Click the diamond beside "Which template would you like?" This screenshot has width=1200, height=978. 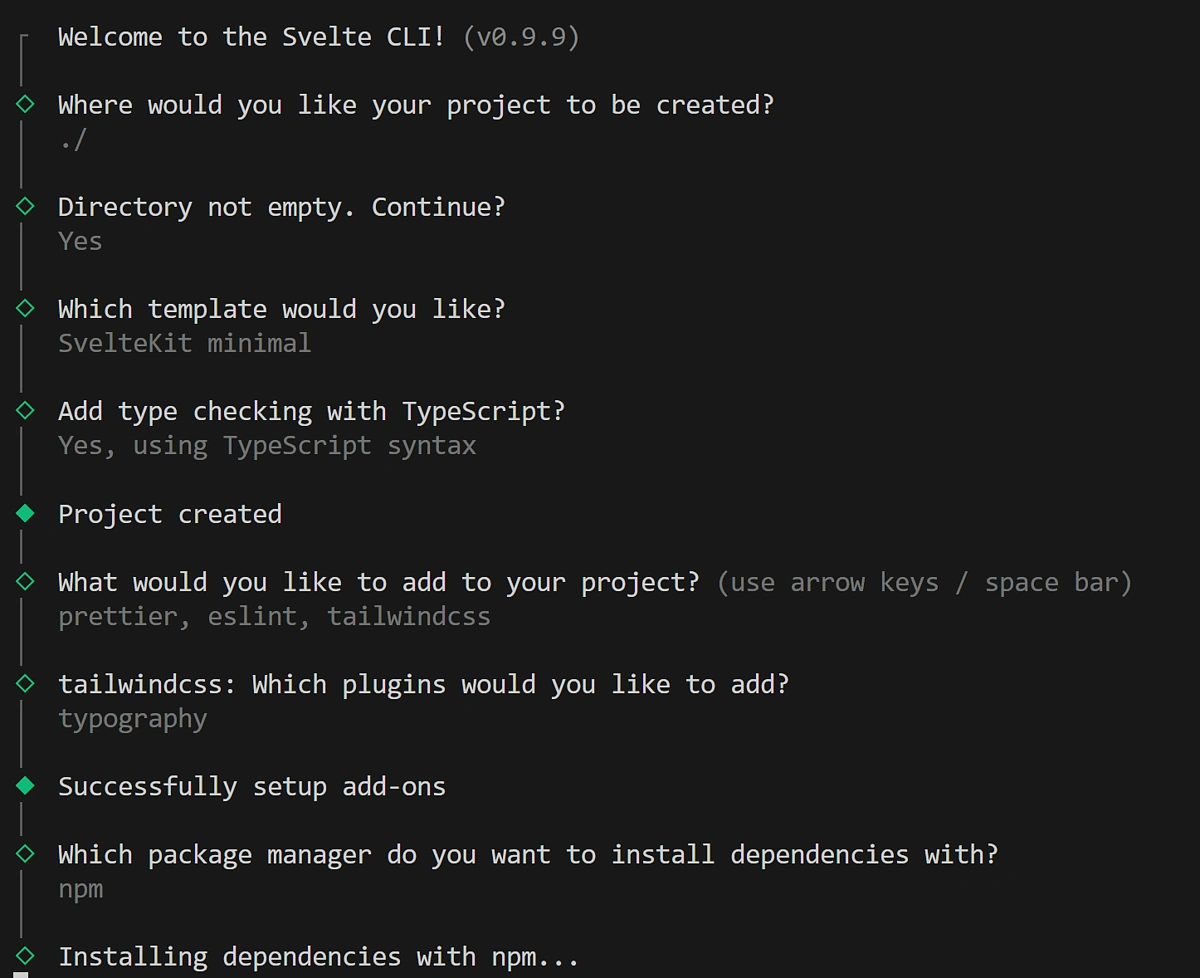(x=25, y=308)
